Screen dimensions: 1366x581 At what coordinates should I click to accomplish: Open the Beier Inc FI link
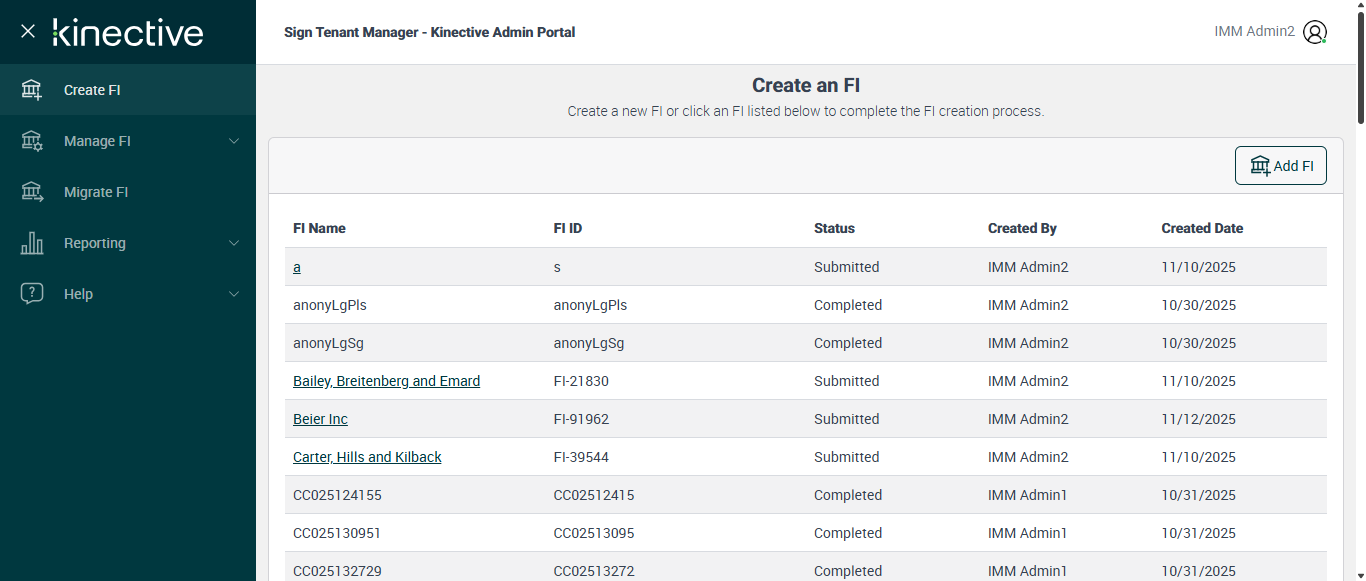(x=320, y=419)
